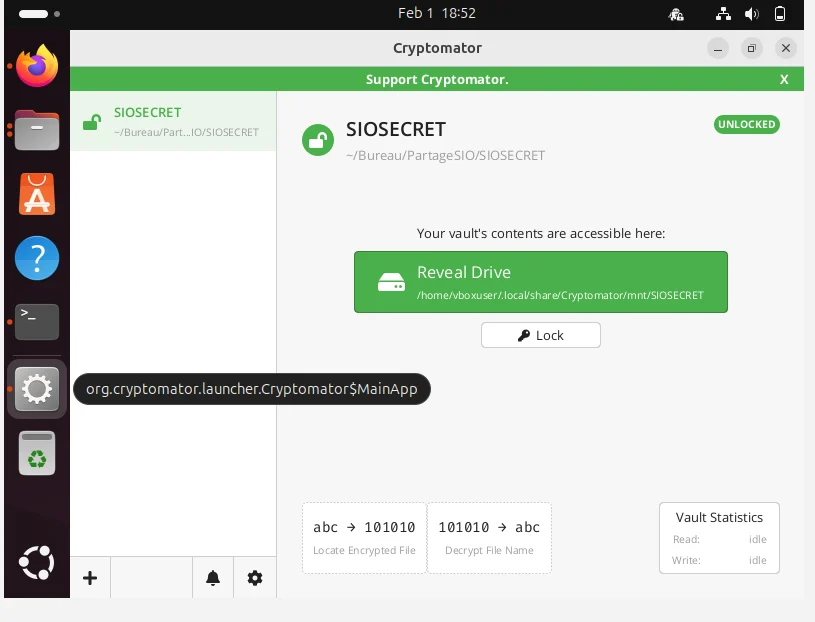This screenshot has width=815, height=622.
Task: Close the Cryptomator window
Action: coord(786,48)
